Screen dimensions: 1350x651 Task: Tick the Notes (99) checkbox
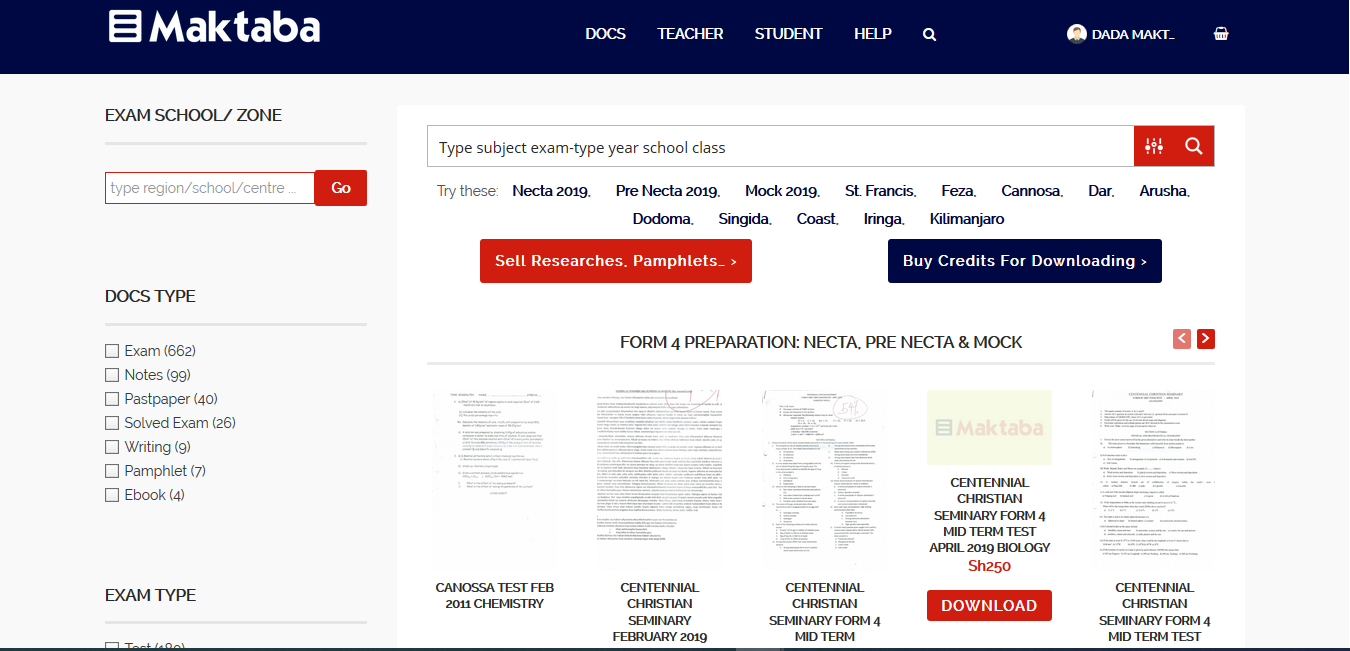pos(112,375)
